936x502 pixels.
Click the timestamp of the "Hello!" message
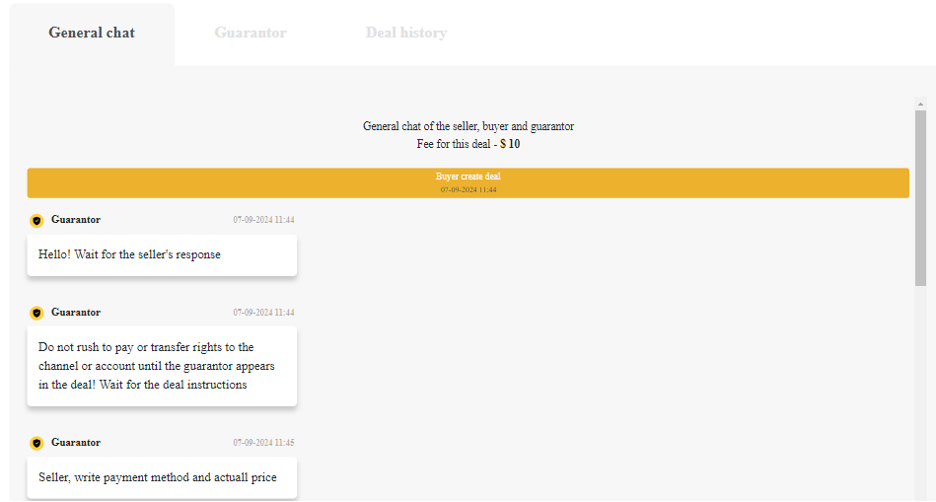[x=264, y=220]
